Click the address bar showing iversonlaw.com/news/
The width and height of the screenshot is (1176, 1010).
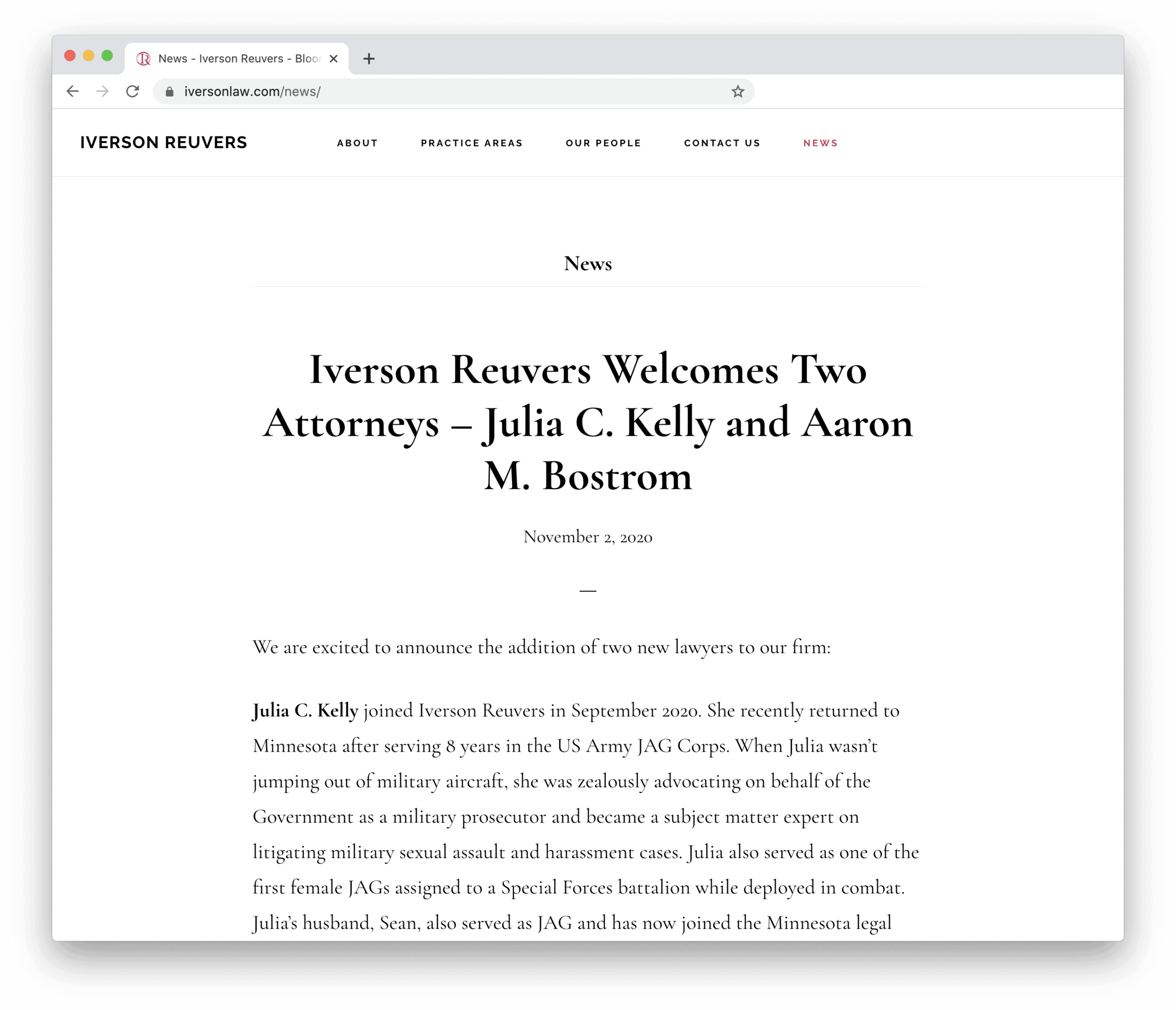tap(453, 91)
